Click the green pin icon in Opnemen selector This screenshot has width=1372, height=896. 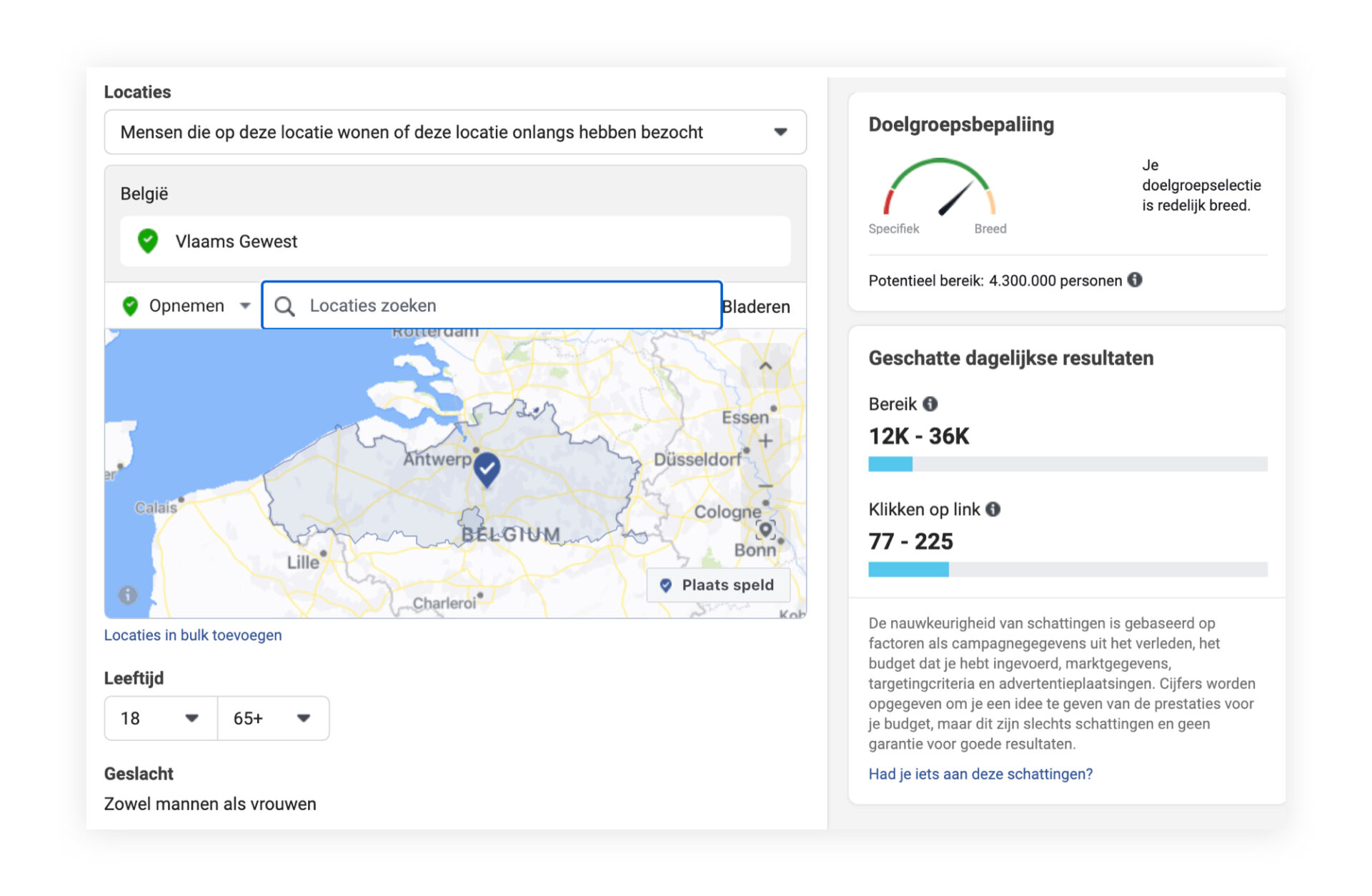point(130,306)
